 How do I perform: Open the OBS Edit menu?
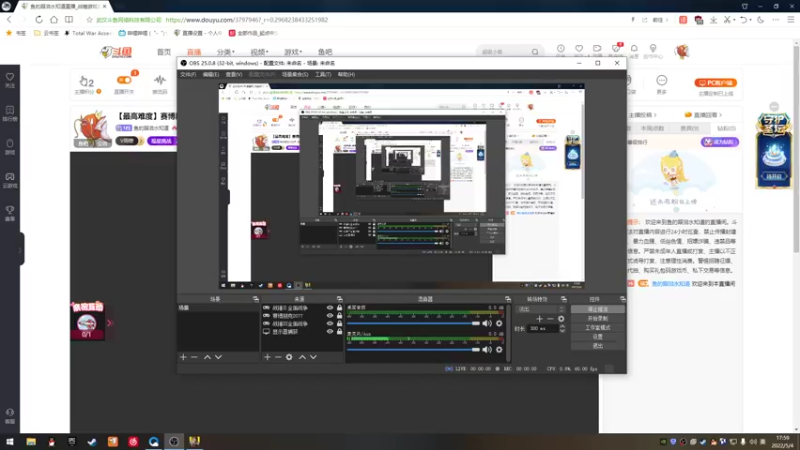pos(211,74)
